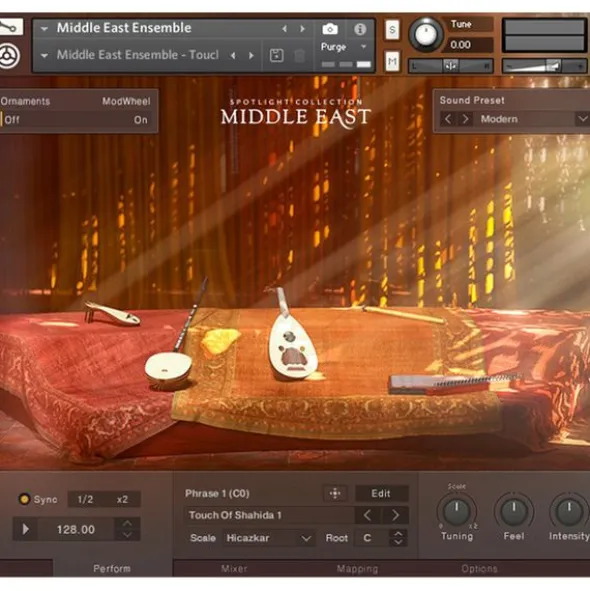Expand the snapshot preset dropdown arrow

(x=44, y=56)
